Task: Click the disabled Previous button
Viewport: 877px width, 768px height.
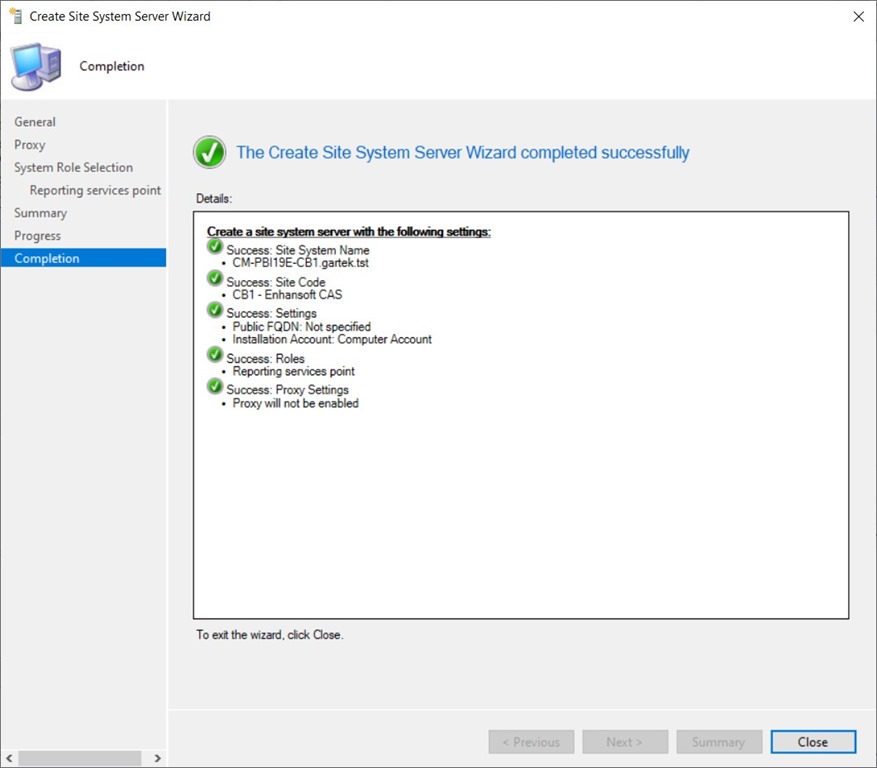Action: point(531,742)
